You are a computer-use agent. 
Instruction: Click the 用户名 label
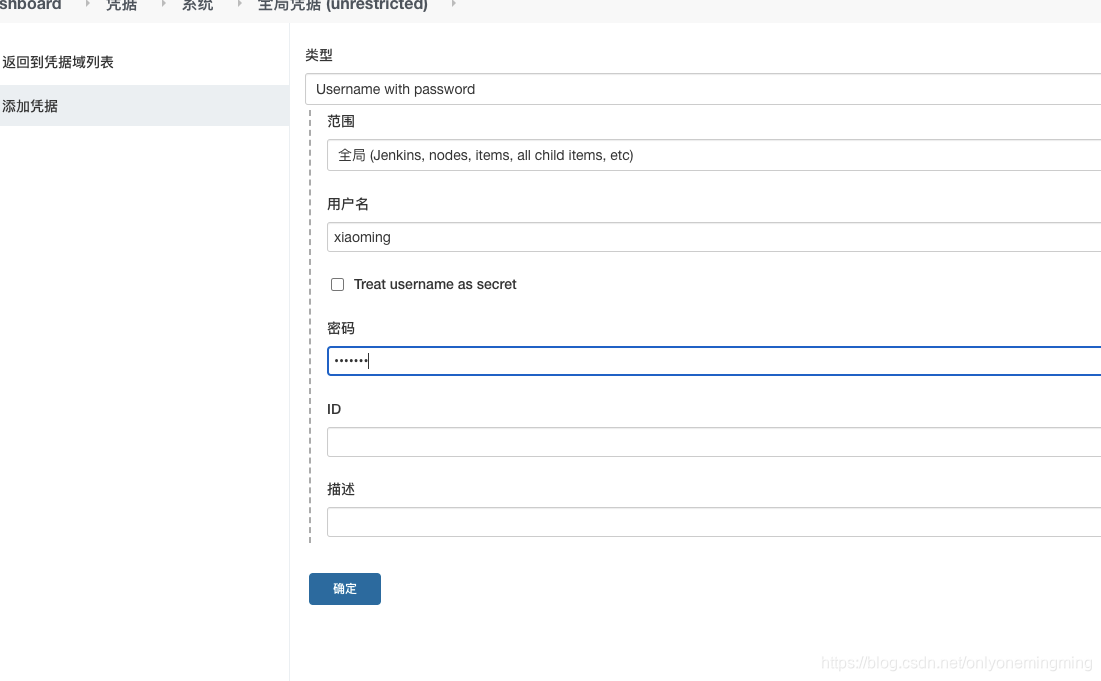pos(348,204)
